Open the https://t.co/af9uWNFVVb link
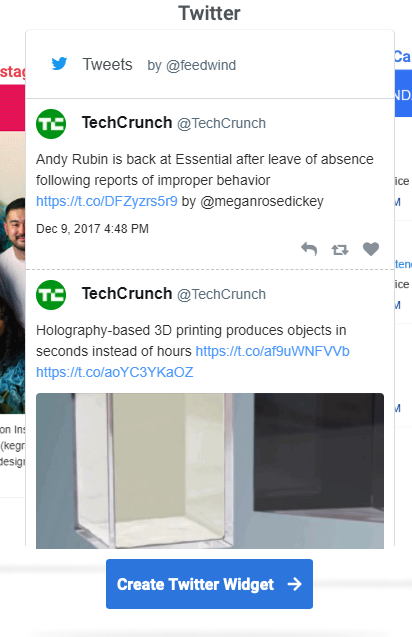This screenshot has height=637, width=412. point(273,351)
